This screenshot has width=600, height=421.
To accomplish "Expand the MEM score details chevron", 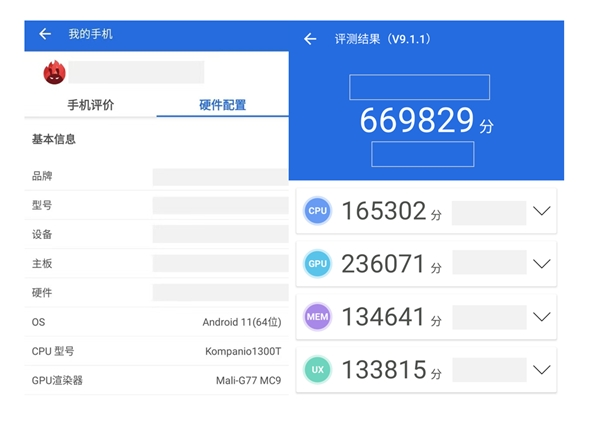I will click(542, 317).
